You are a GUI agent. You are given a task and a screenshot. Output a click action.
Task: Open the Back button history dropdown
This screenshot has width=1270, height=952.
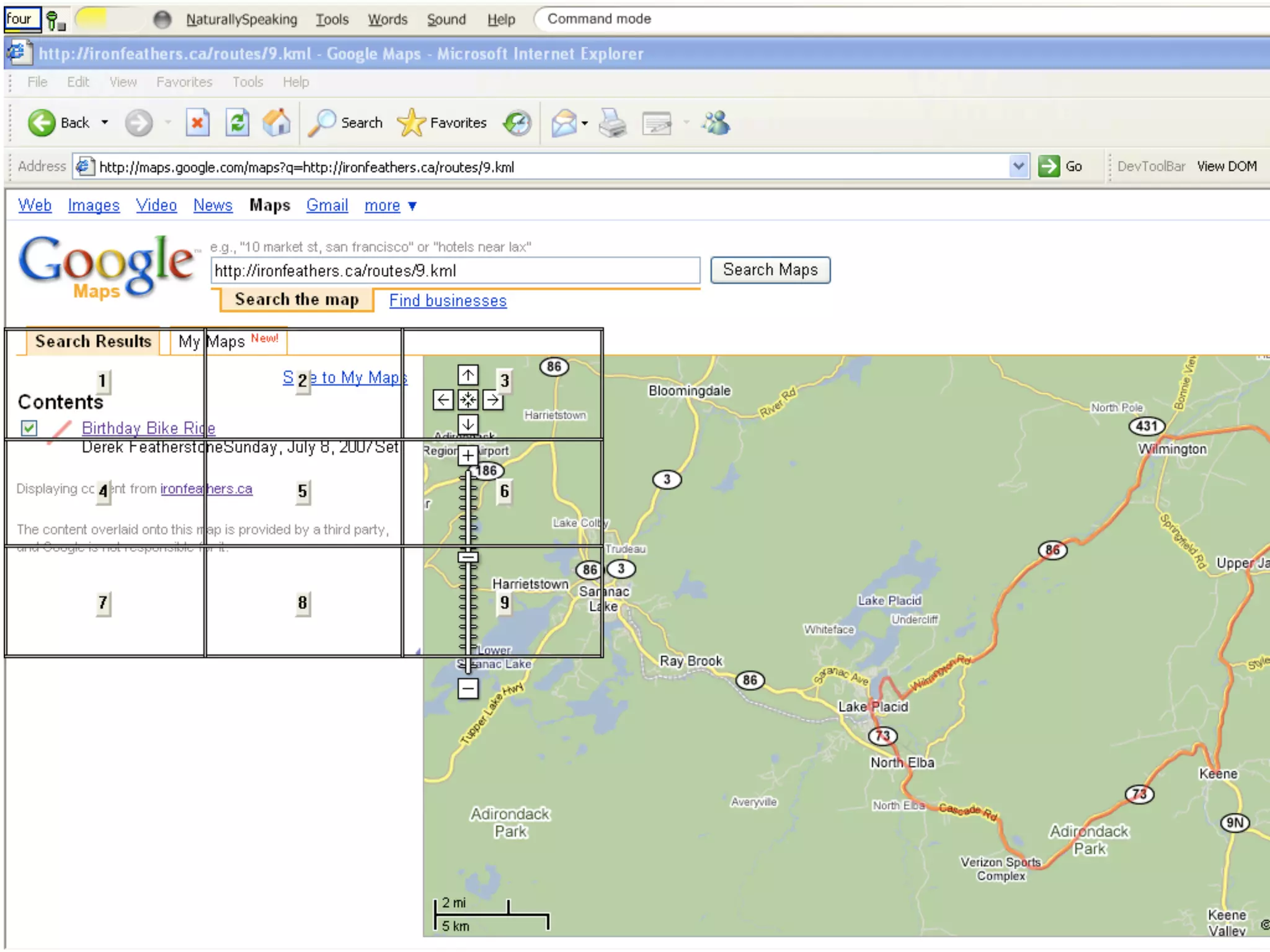coord(105,123)
